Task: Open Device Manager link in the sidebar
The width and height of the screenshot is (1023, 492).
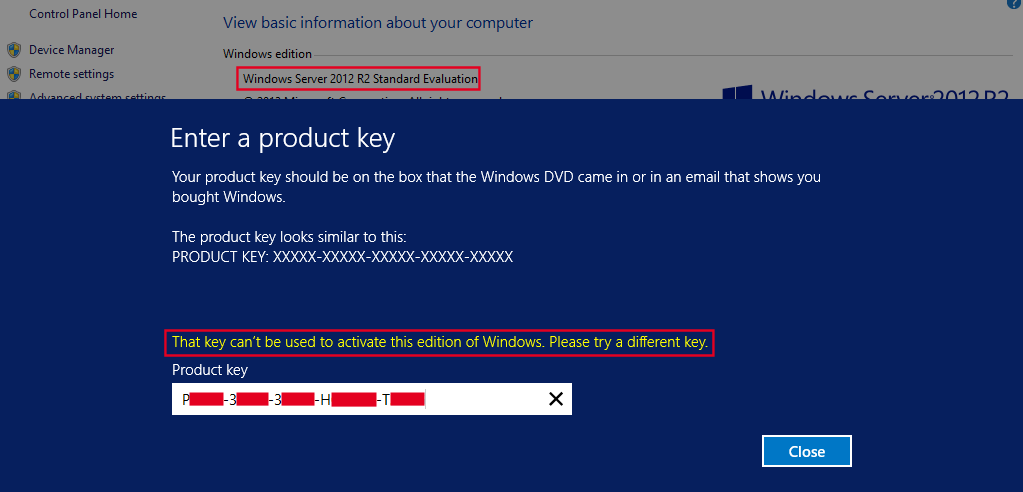Action: pos(72,50)
